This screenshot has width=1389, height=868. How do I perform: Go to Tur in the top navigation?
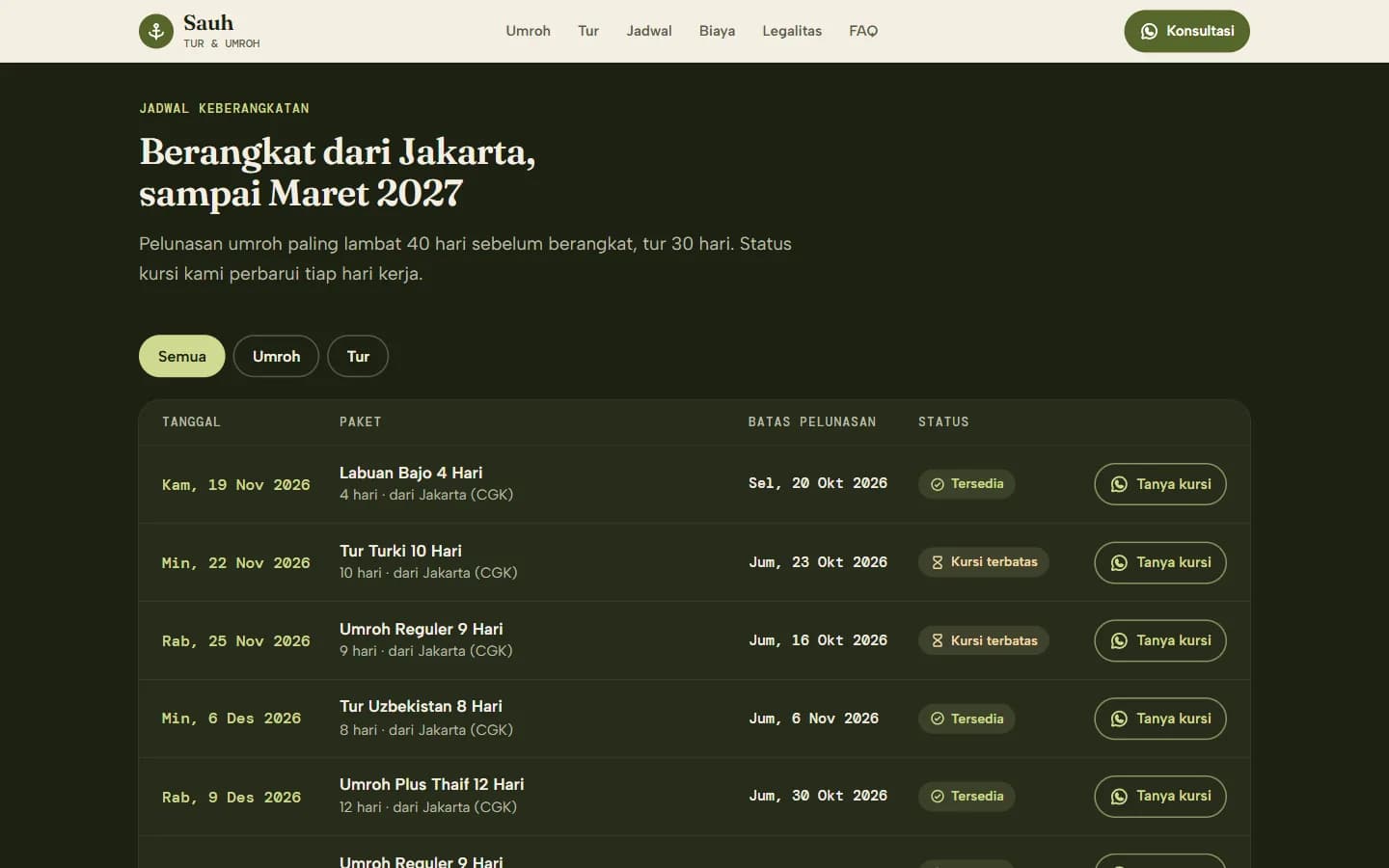pyautogui.click(x=588, y=31)
